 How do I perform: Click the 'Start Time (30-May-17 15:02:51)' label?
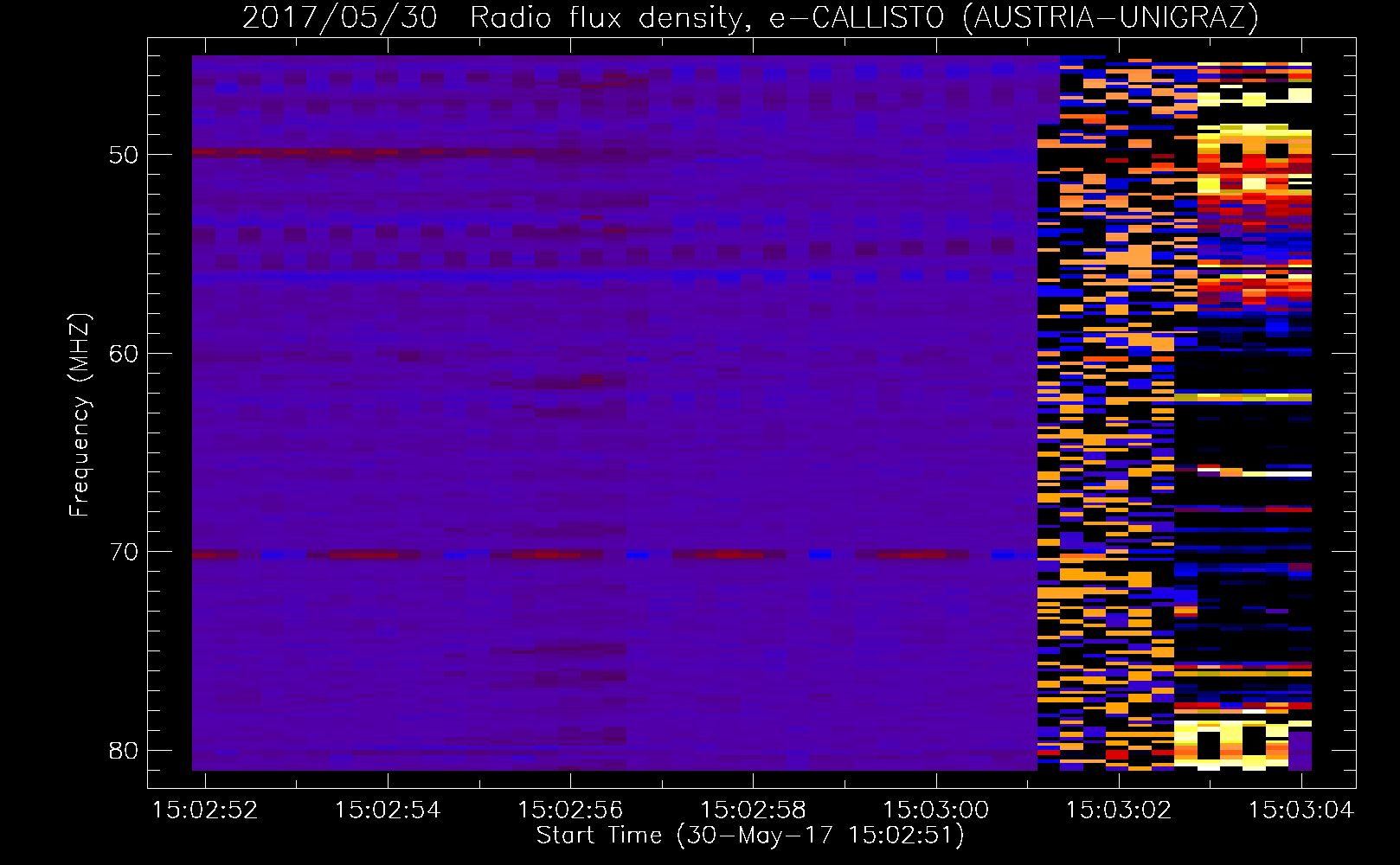pyautogui.click(x=750, y=836)
